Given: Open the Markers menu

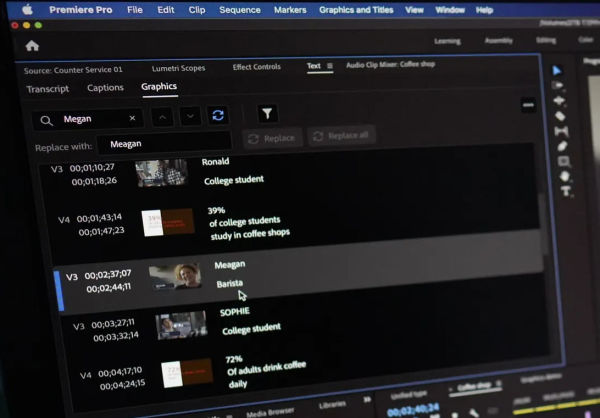Looking at the screenshot, I should (290, 10).
